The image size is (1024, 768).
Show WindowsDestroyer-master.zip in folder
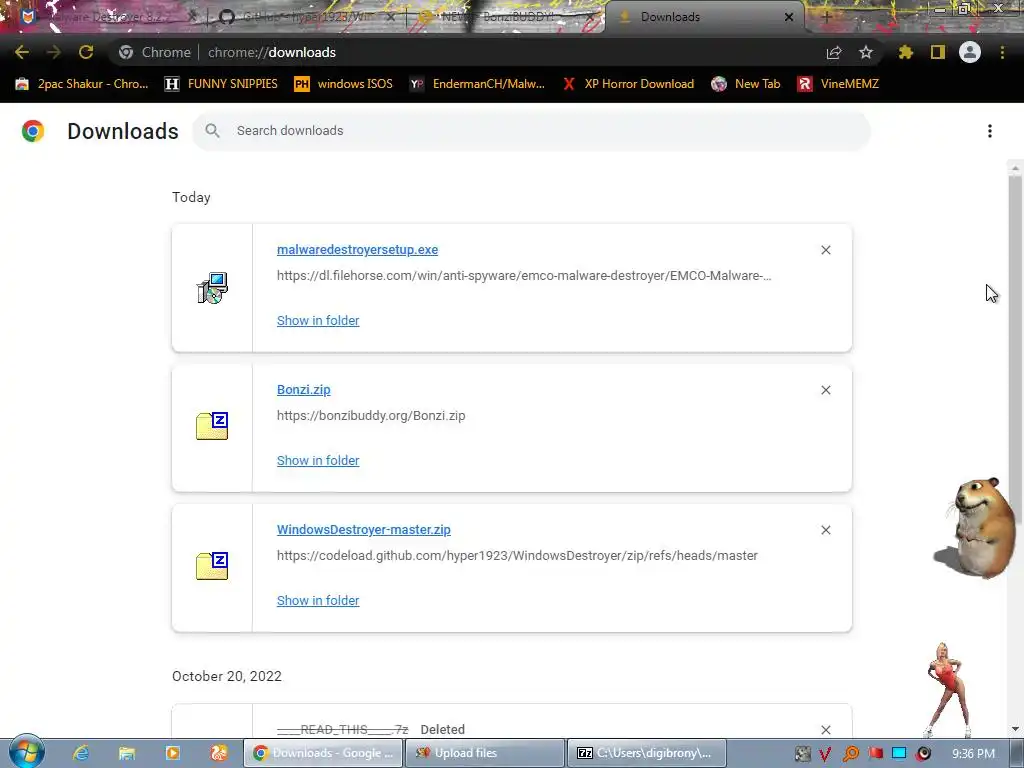pyautogui.click(x=318, y=600)
